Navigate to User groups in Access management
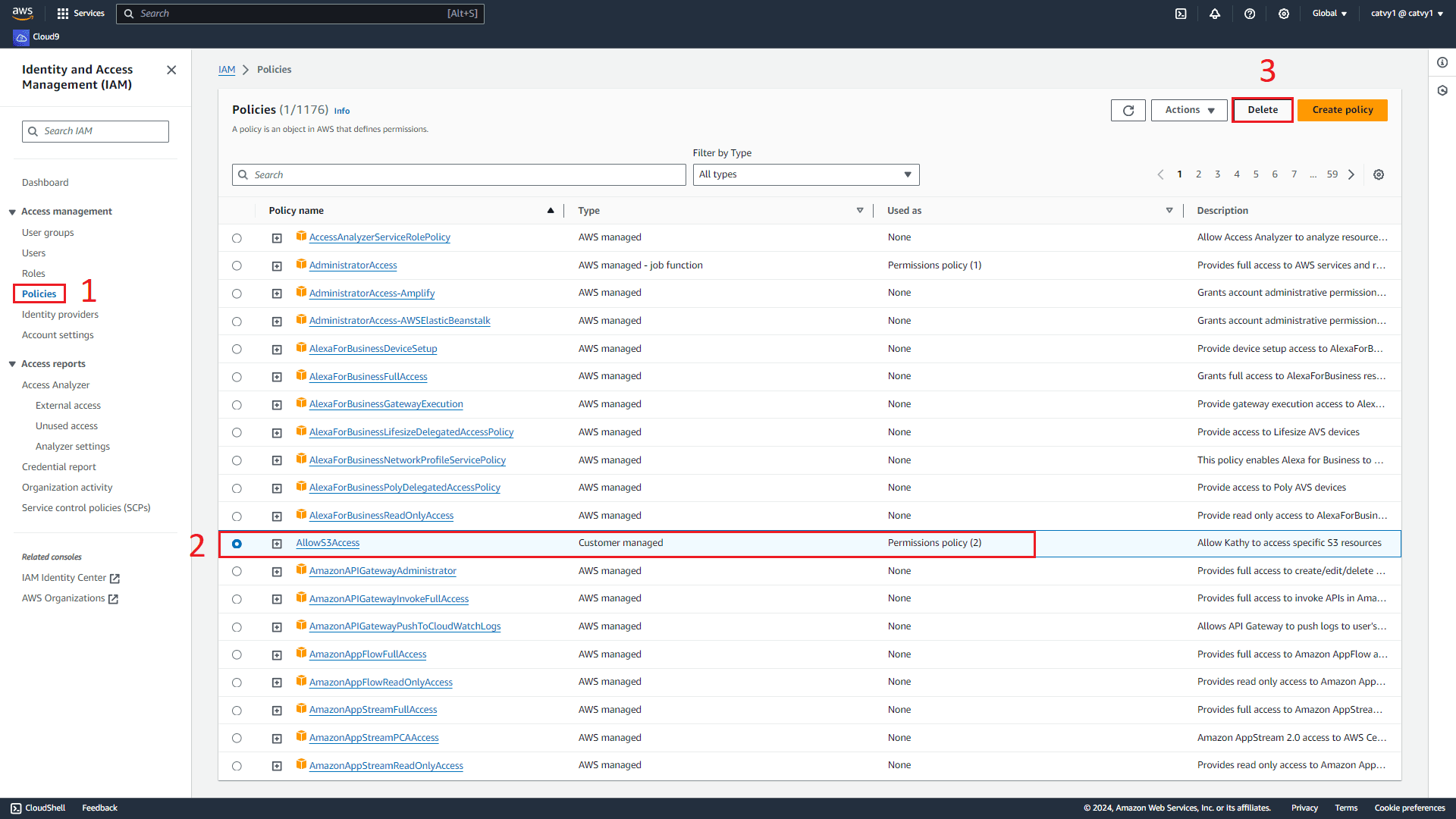This screenshot has height=819, width=1456. (x=48, y=232)
